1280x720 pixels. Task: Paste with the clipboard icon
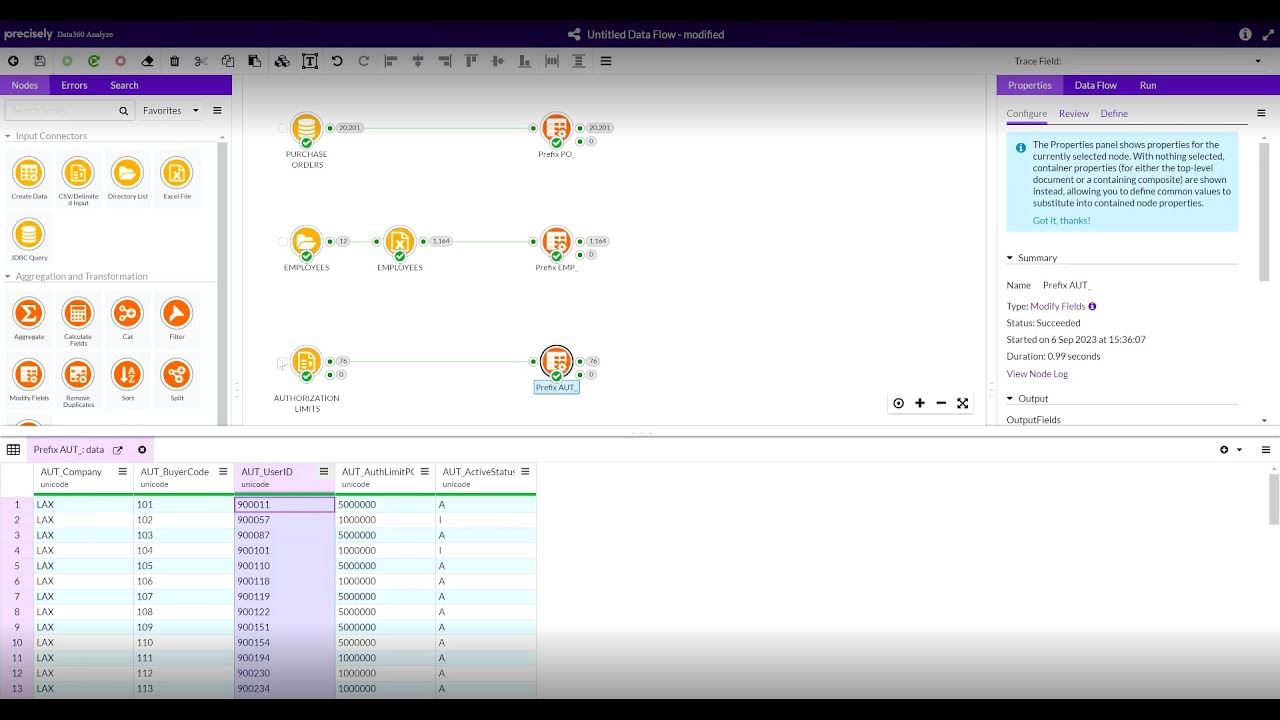coord(255,61)
